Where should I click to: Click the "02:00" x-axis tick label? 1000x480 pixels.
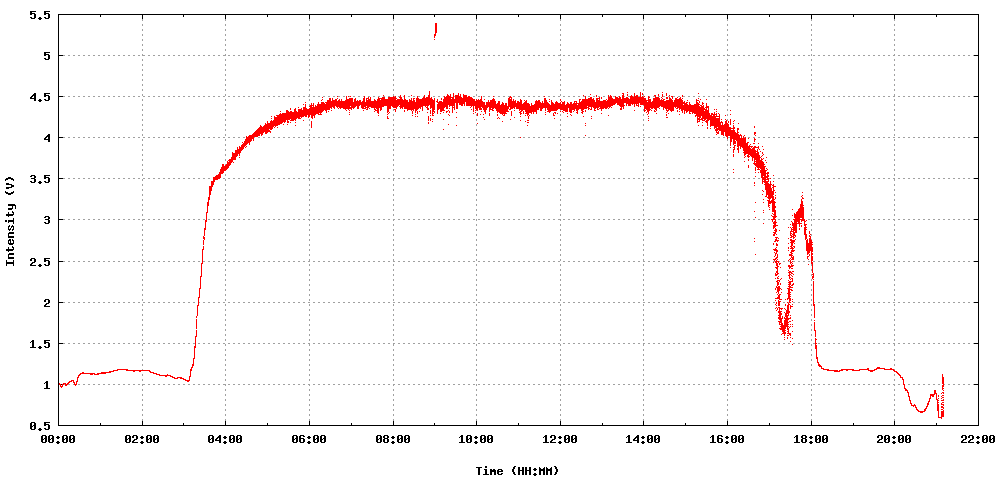142,439
